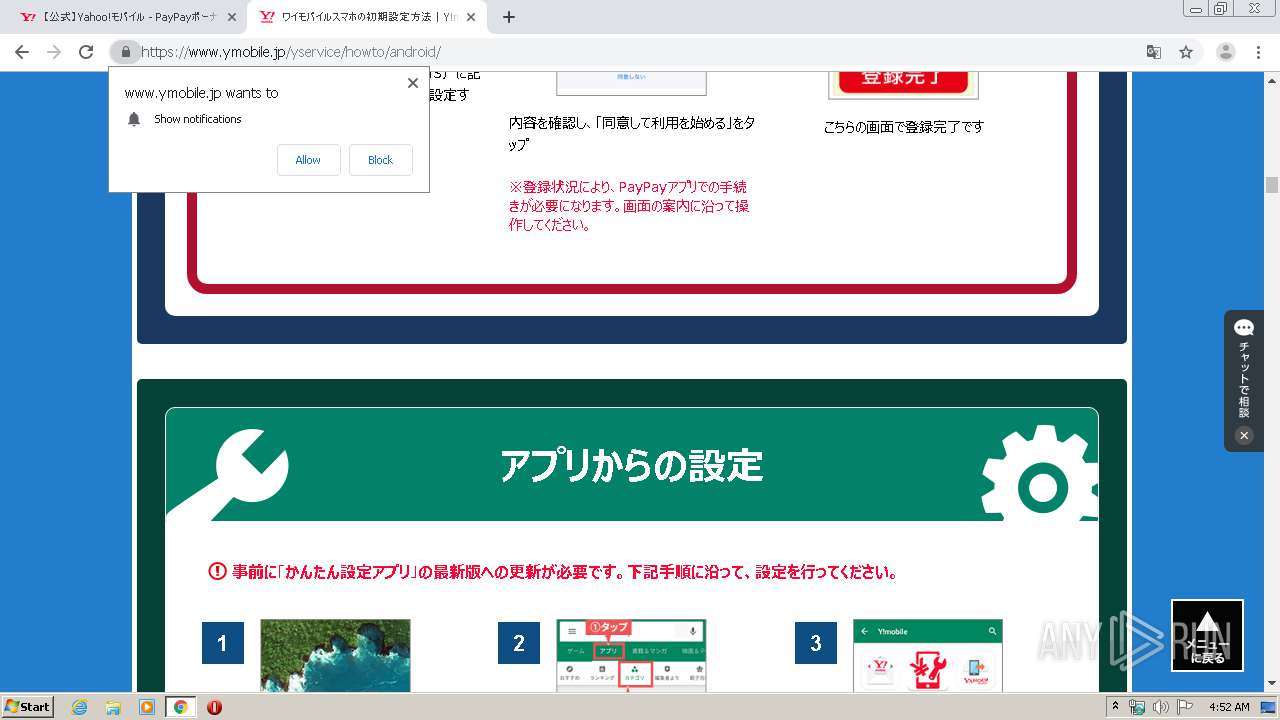1280x720 pixels.
Task: Open a new browser tab
Action: coord(509,17)
